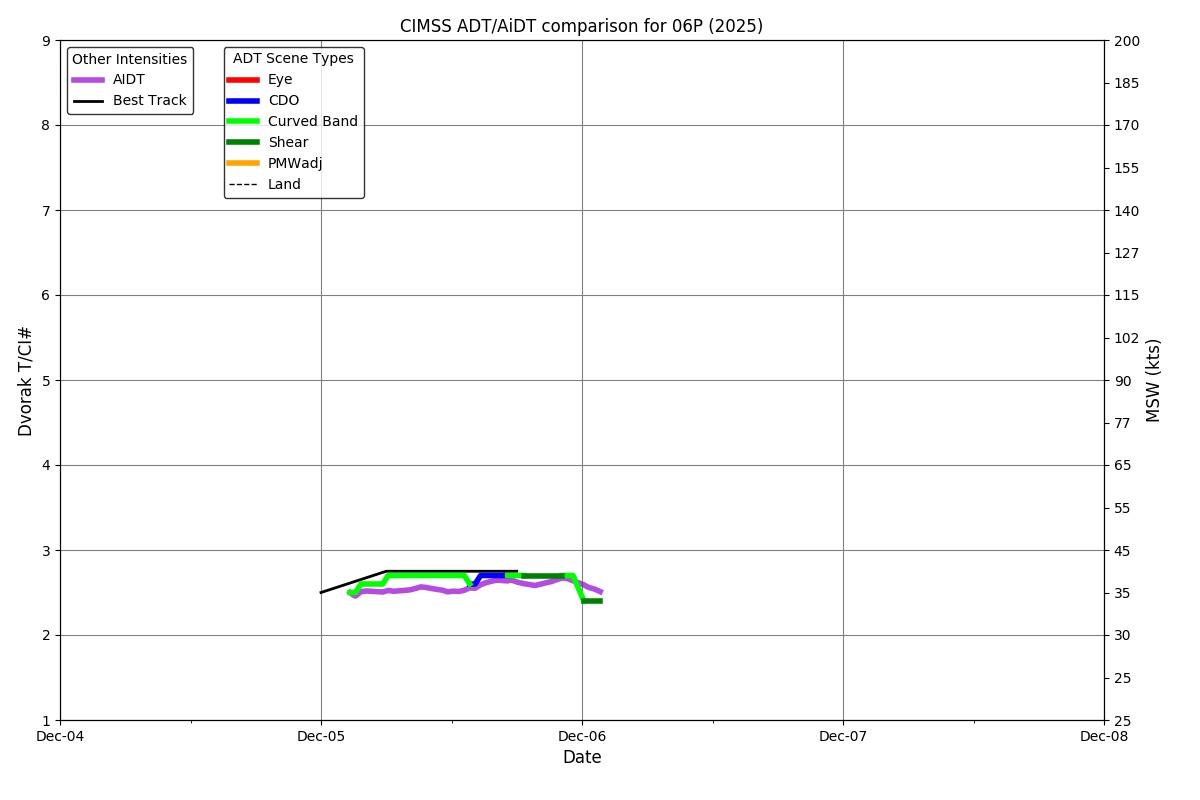Click the blue CDO segment on the plot

coord(491,575)
